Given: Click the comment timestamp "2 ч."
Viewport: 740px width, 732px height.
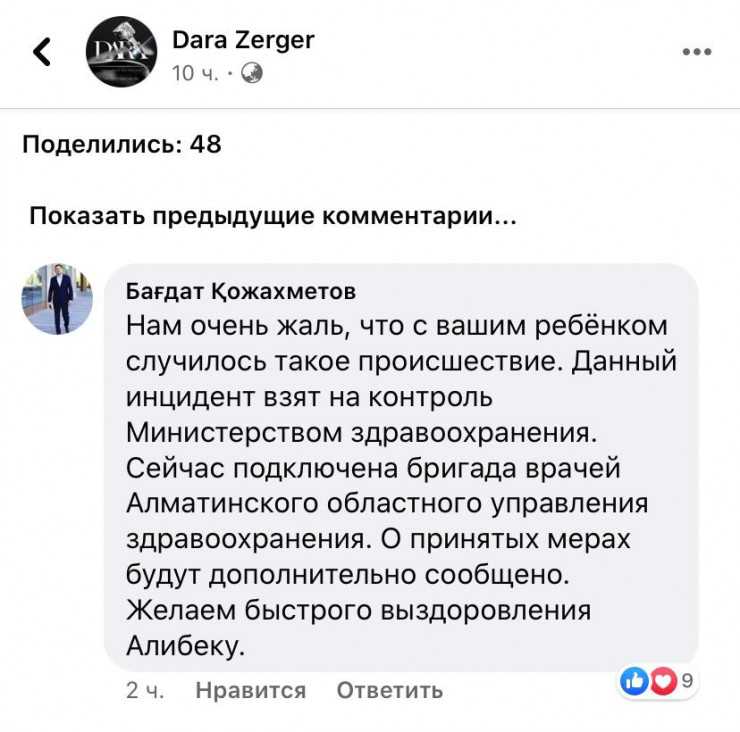Looking at the screenshot, I should tap(145, 690).
